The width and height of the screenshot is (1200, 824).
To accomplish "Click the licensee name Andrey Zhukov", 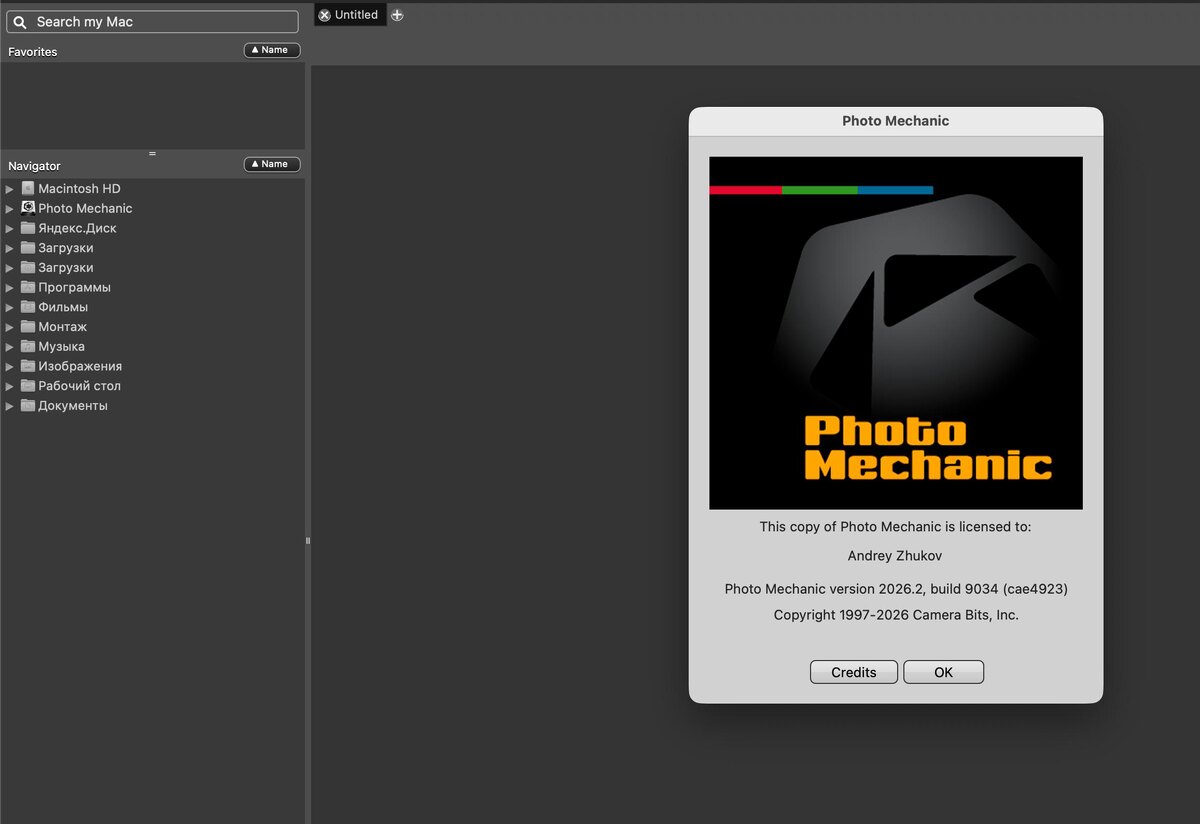I will click(895, 556).
